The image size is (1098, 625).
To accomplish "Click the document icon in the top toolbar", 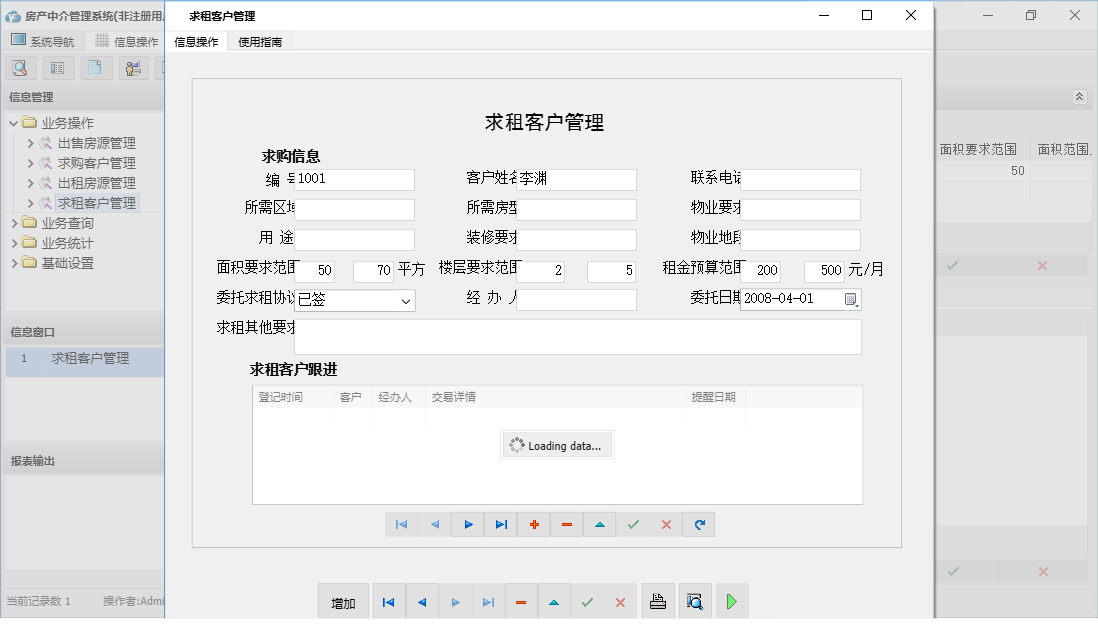I will coord(95,67).
